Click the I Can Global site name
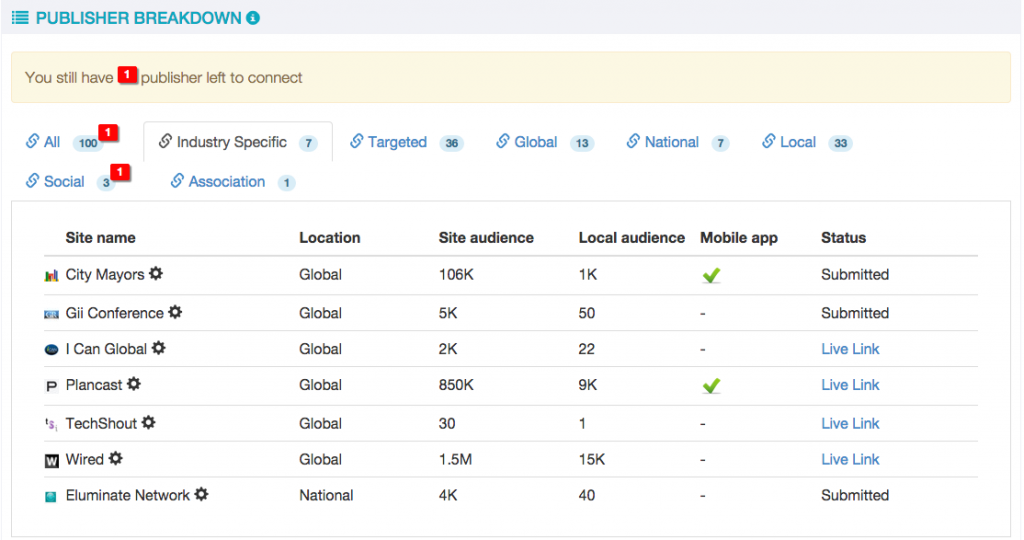The image size is (1024, 540). [106, 349]
